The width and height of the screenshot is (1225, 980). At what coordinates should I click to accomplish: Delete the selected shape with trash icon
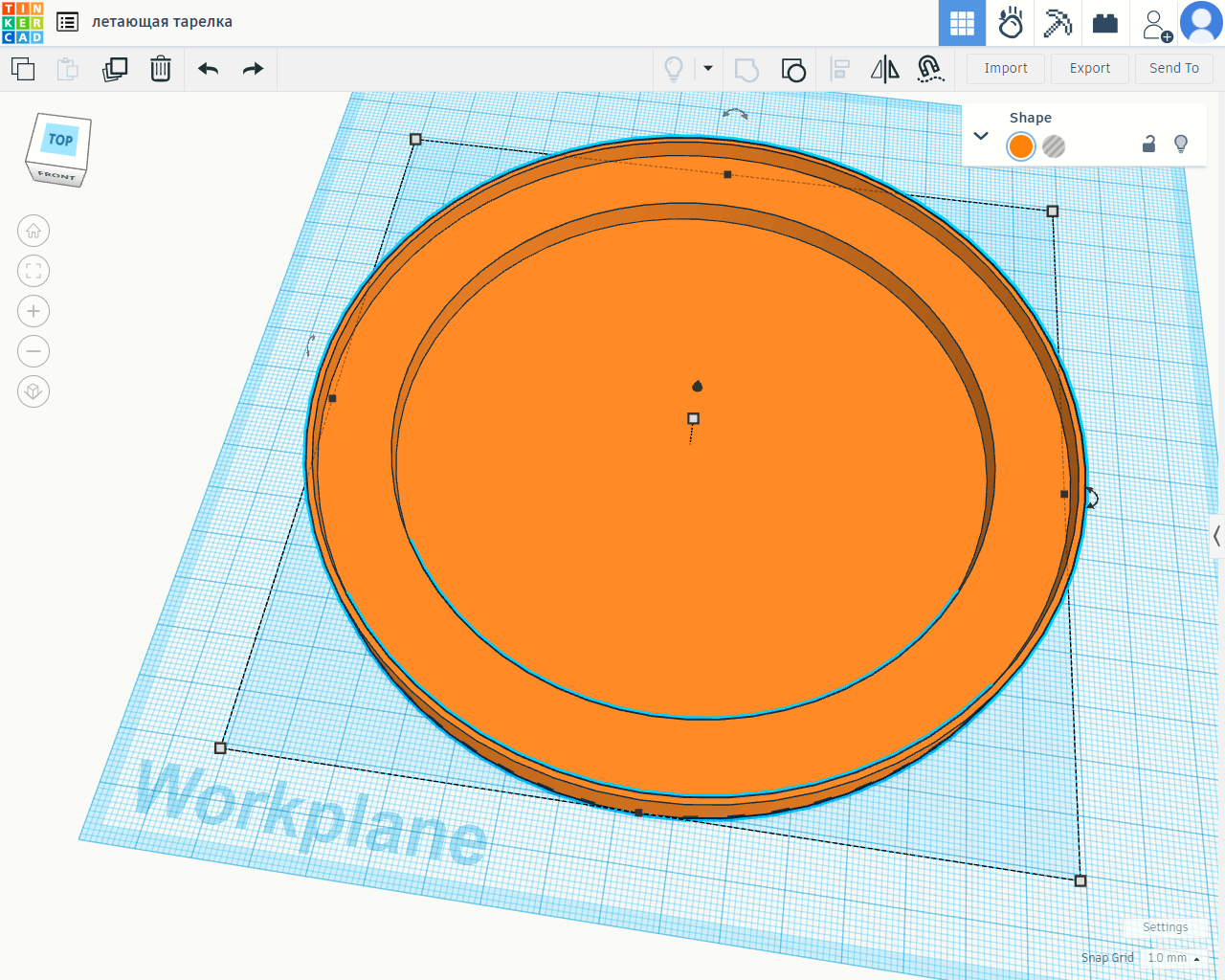pos(161,69)
